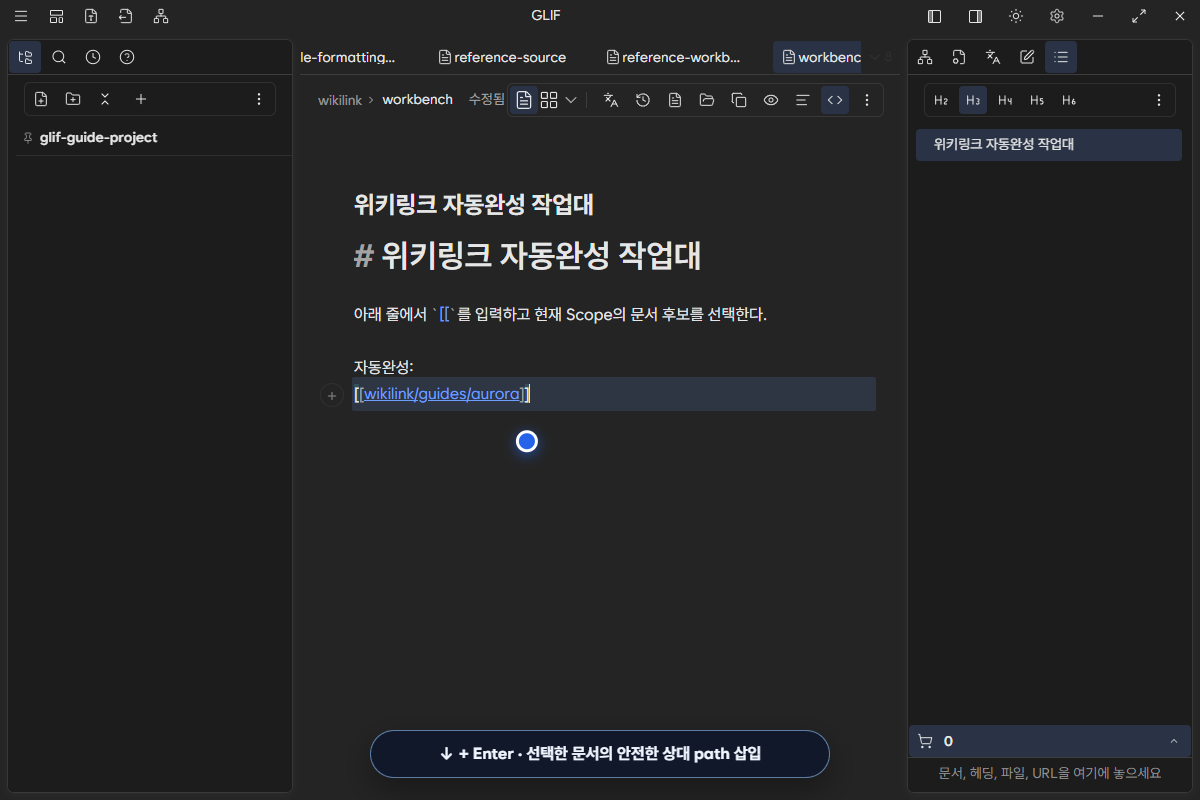Collapse all folders in file explorer

105,99
